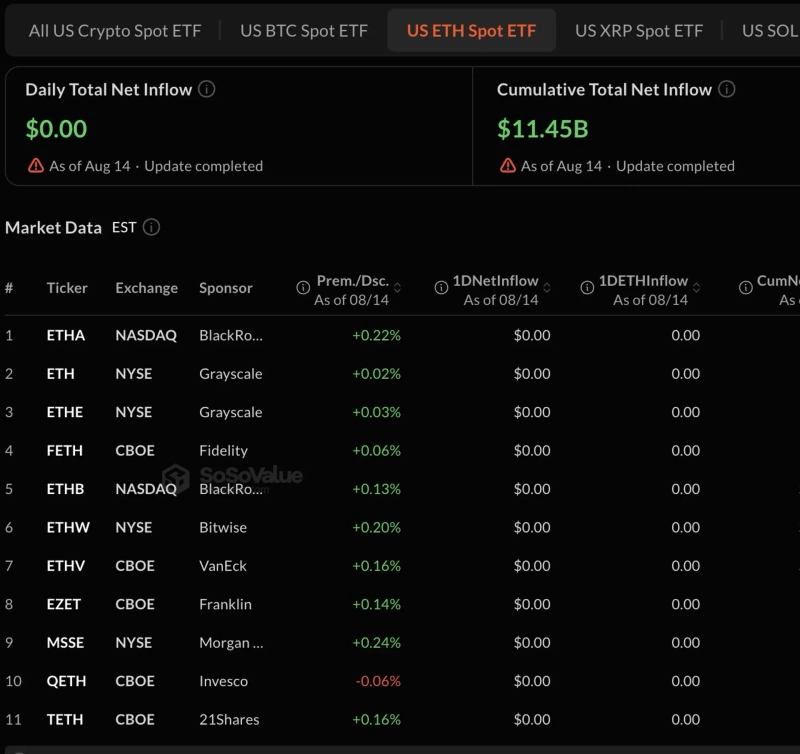Sort table by Prem./Dsc. column
Viewport: 800px width, 754px height.
coord(397,288)
